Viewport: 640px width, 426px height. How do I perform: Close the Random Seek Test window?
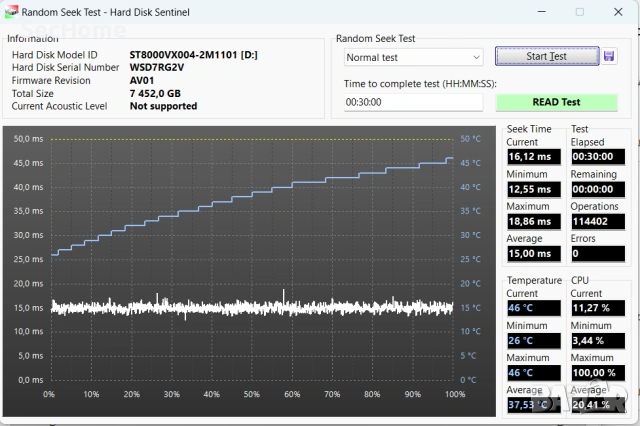click(x=619, y=12)
